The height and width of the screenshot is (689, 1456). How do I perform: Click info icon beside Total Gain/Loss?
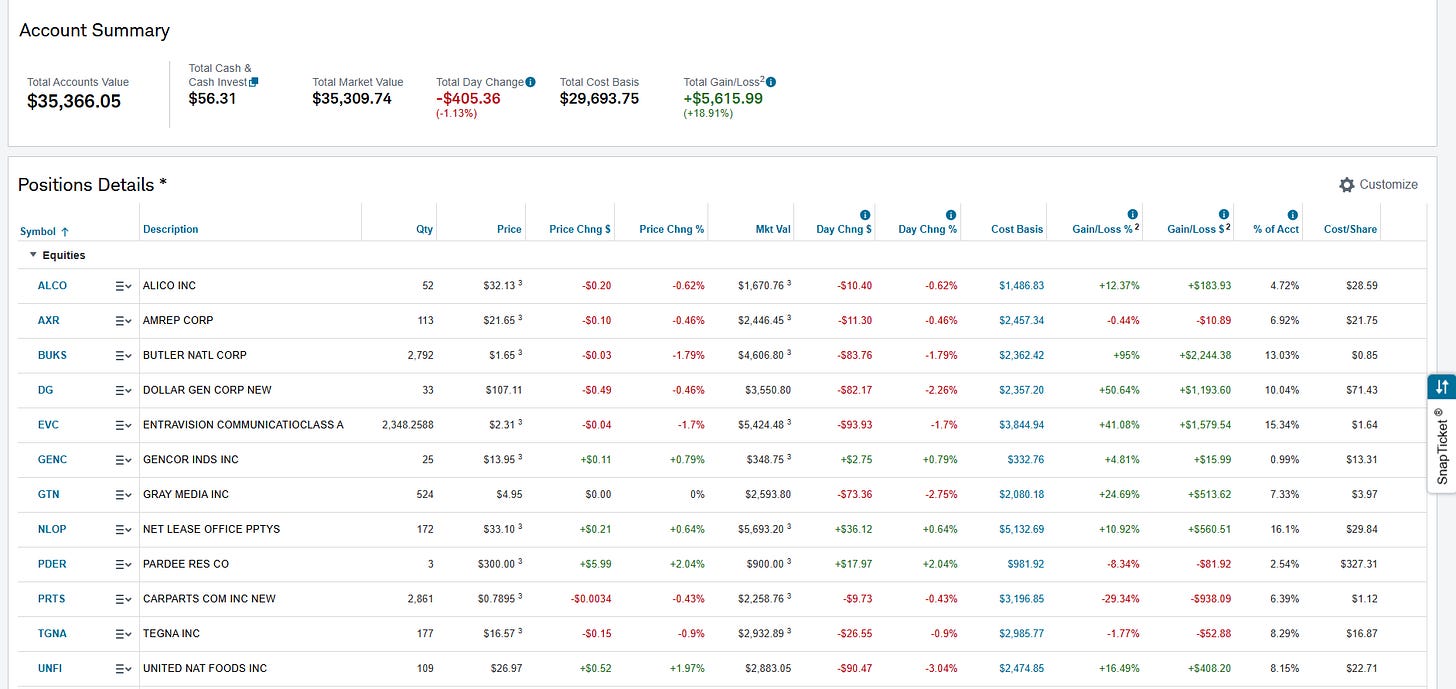click(x=771, y=82)
